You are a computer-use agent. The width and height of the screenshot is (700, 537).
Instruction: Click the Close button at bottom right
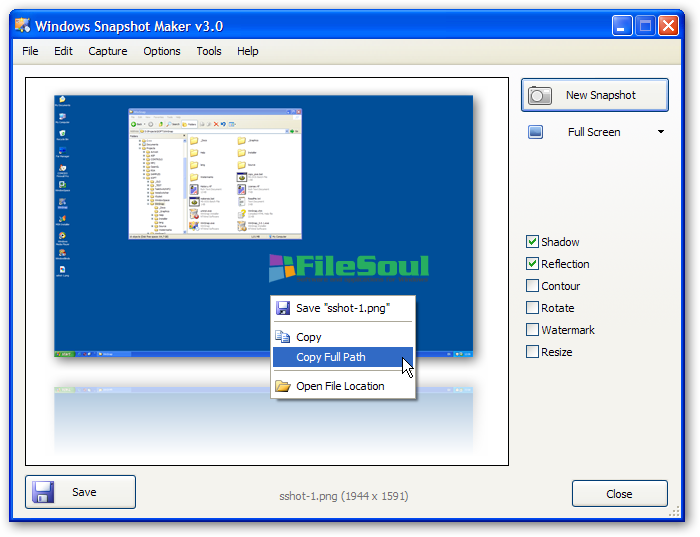(x=620, y=494)
